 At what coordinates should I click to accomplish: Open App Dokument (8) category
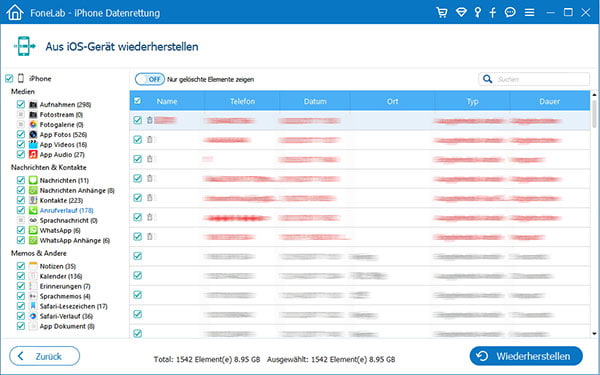click(67, 326)
